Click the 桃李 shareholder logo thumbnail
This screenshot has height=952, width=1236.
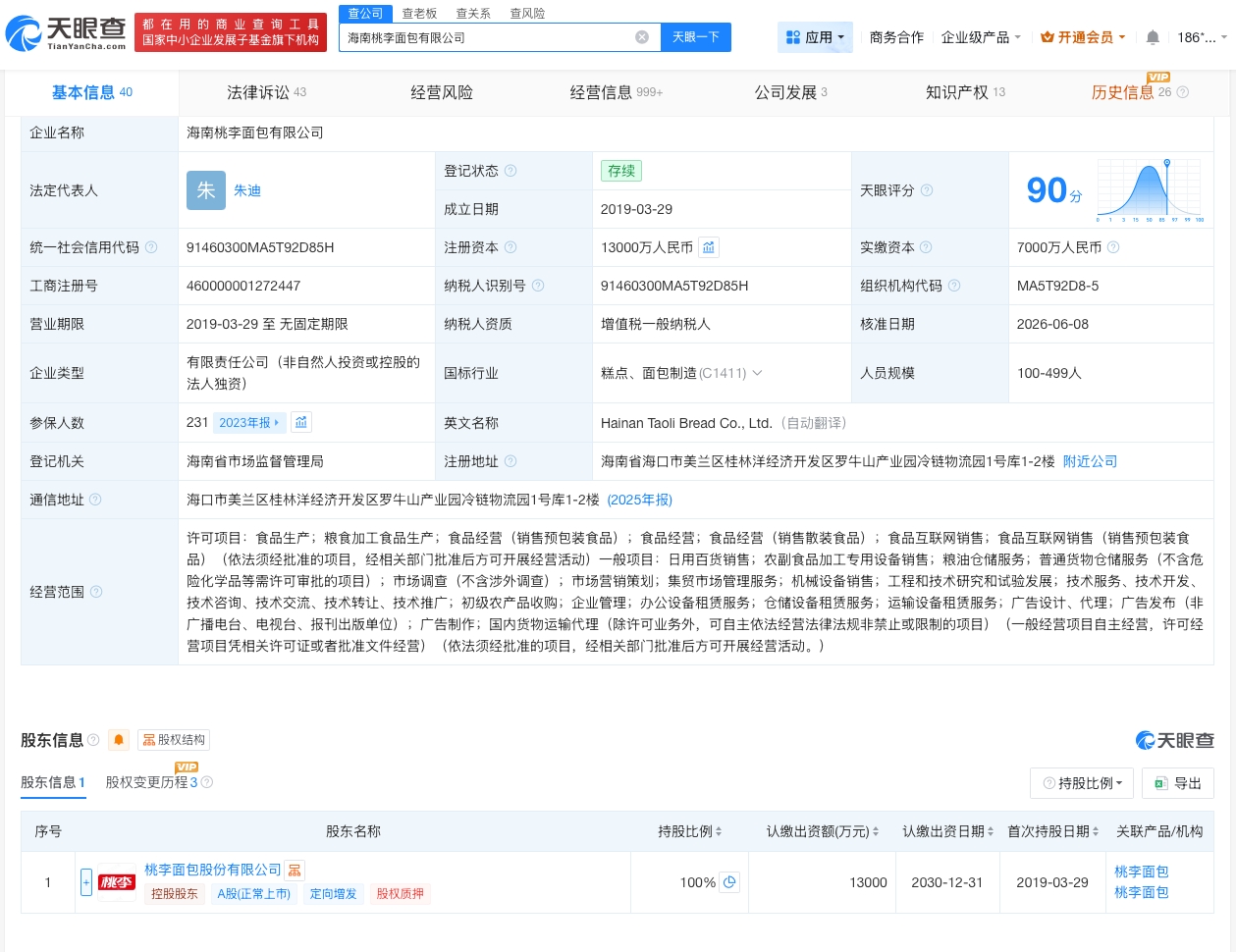point(117,882)
